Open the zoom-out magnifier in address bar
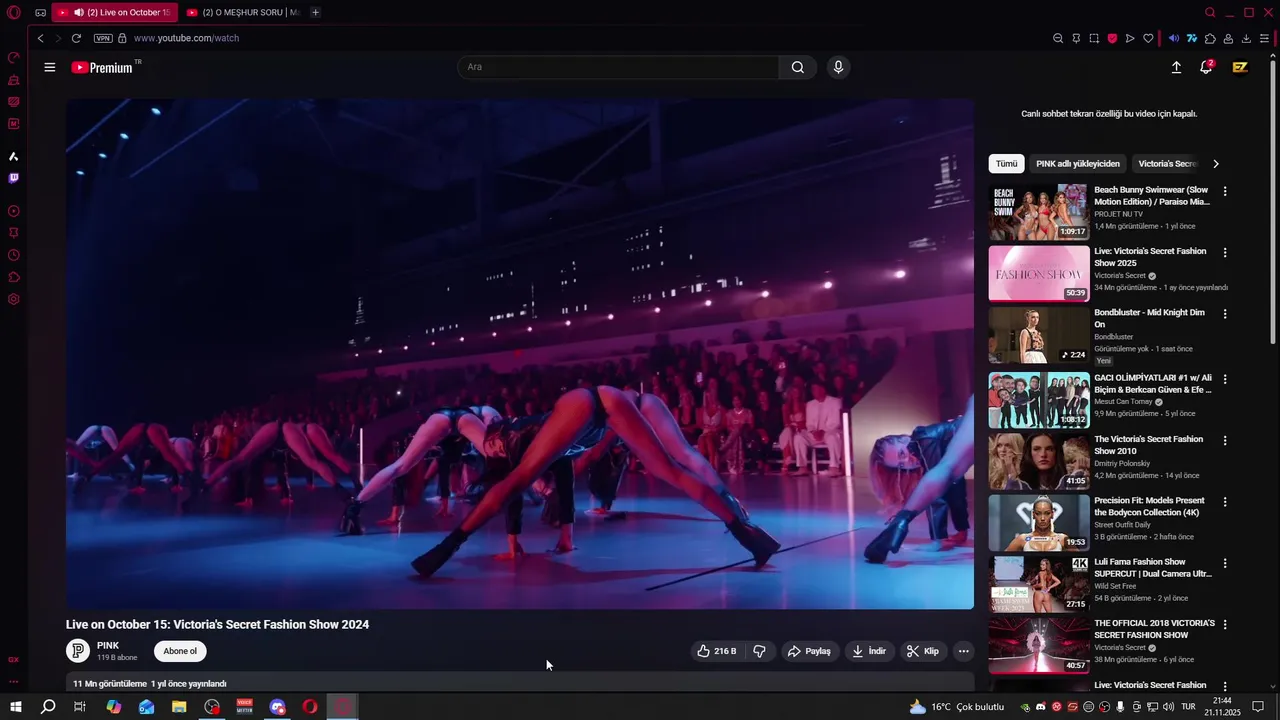The width and height of the screenshot is (1280, 720). (x=1058, y=38)
